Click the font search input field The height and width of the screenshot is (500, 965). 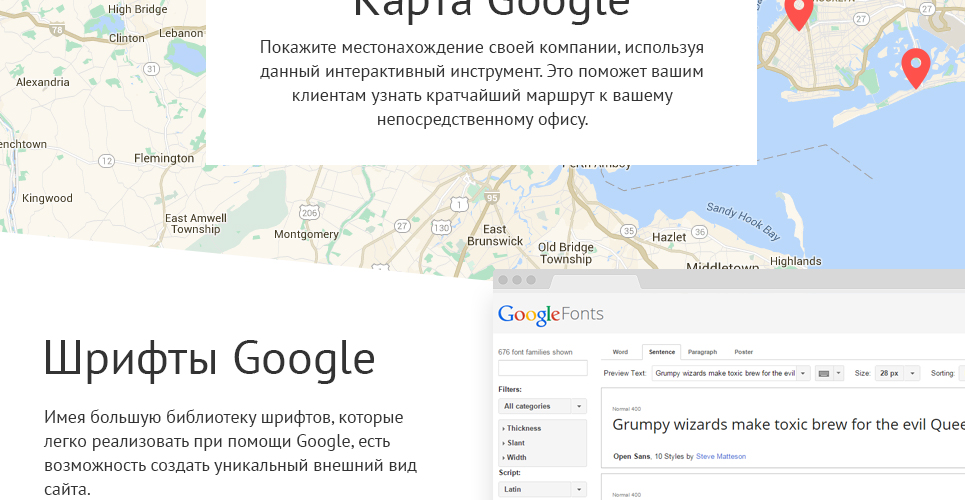(x=542, y=368)
